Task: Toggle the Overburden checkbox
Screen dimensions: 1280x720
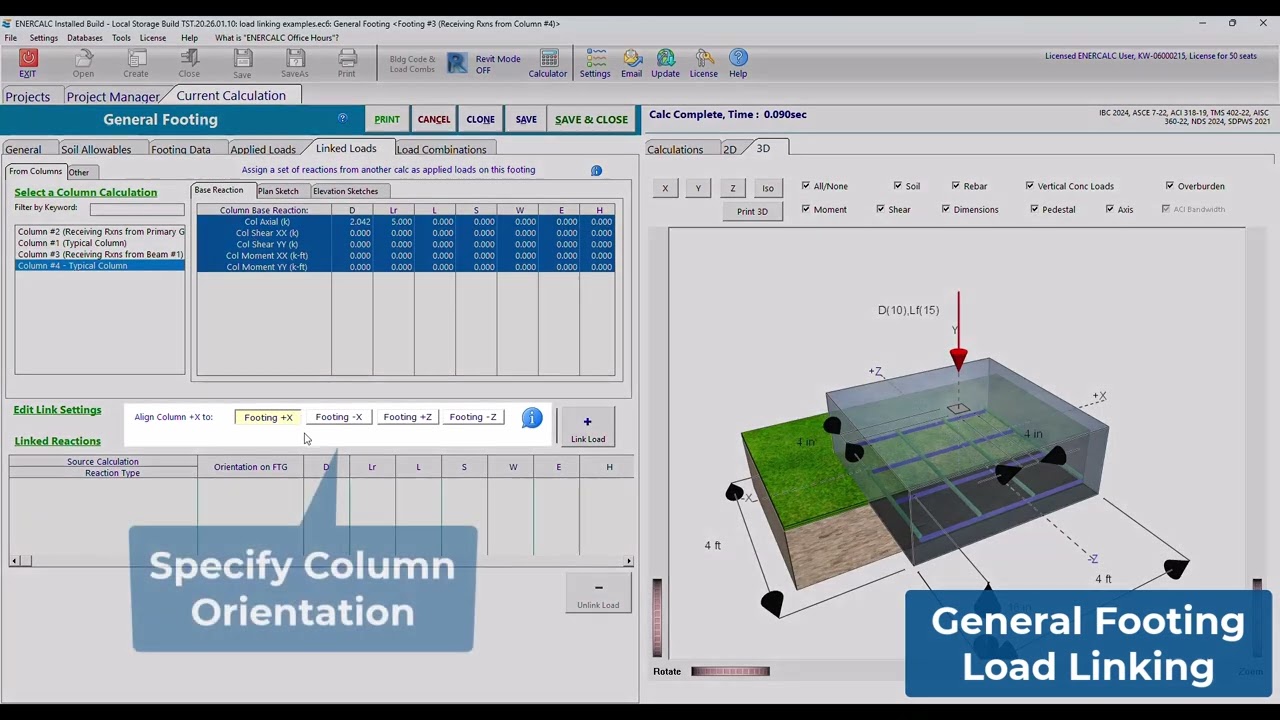Action: pyautogui.click(x=1170, y=186)
